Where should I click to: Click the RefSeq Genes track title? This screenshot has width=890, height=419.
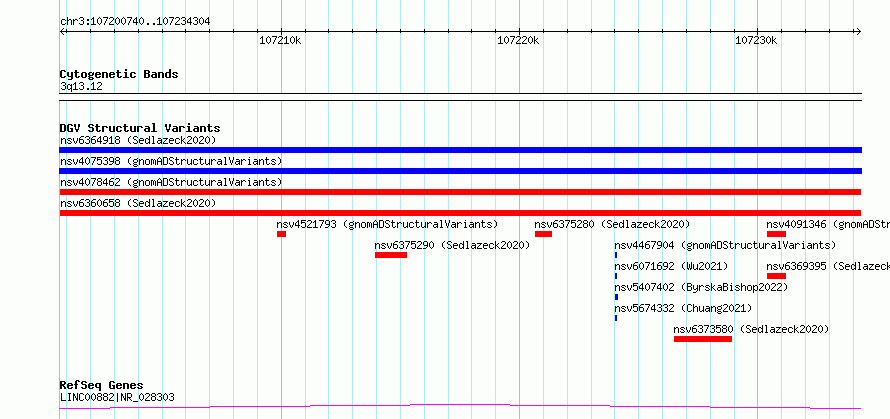point(102,386)
